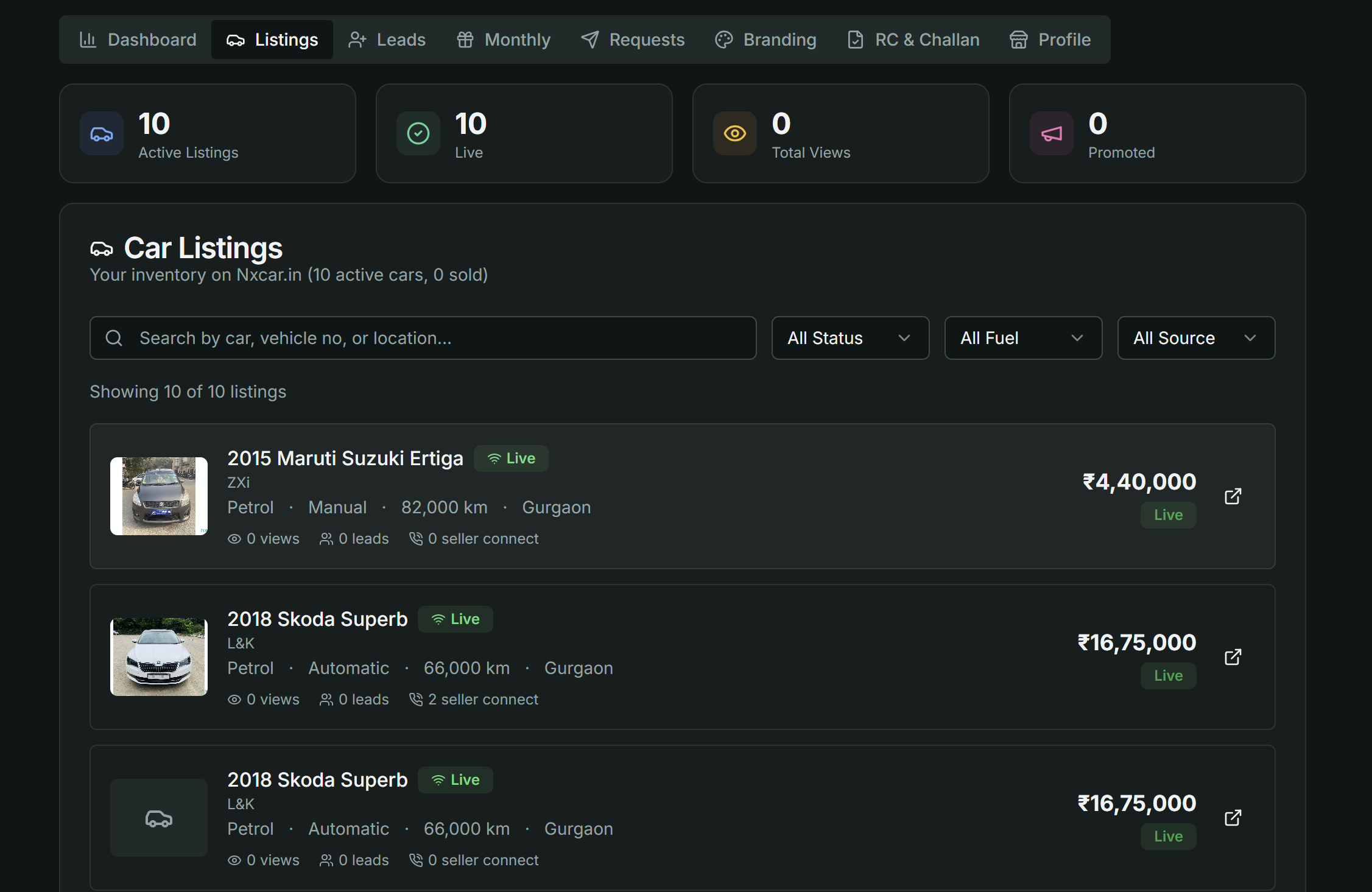Open the All Fuel dropdown
This screenshot has height=892, width=1372.
coord(1023,338)
